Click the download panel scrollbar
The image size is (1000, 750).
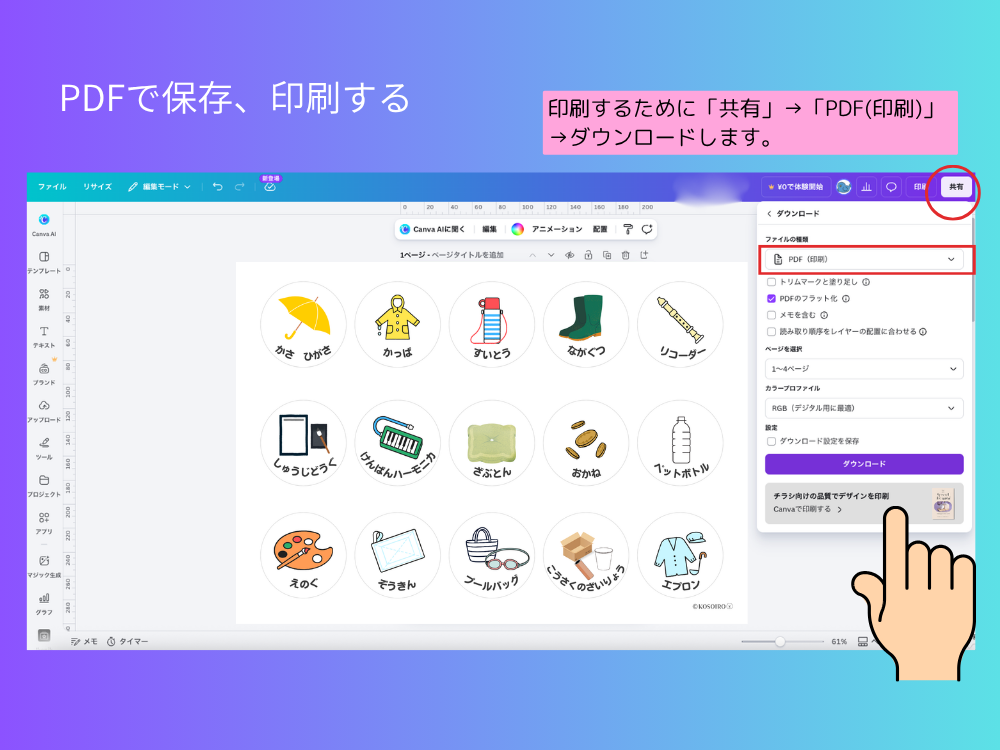[973, 271]
